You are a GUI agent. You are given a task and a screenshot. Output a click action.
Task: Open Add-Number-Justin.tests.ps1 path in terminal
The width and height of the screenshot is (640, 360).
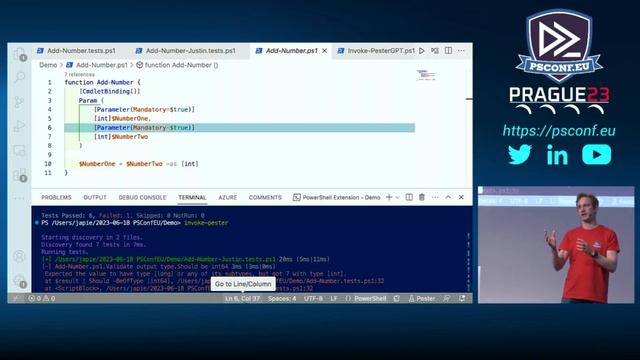[165, 259]
